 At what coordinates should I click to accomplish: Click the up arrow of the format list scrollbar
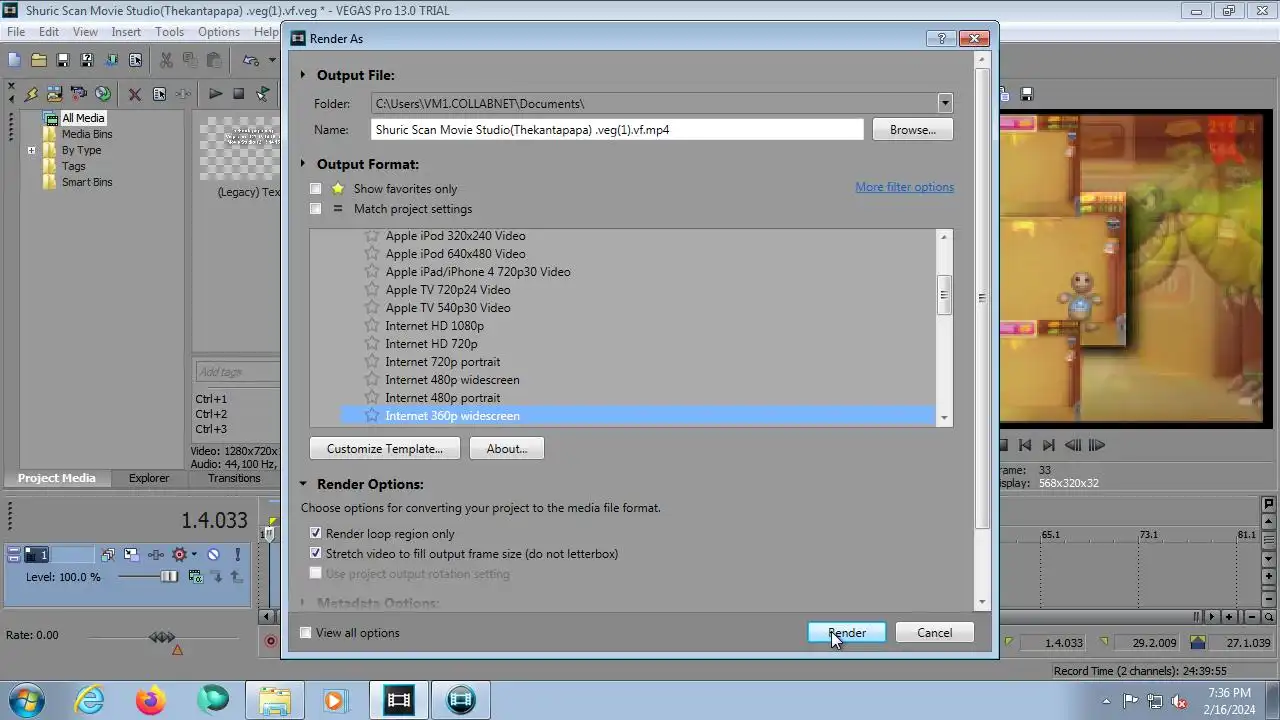[x=943, y=237]
